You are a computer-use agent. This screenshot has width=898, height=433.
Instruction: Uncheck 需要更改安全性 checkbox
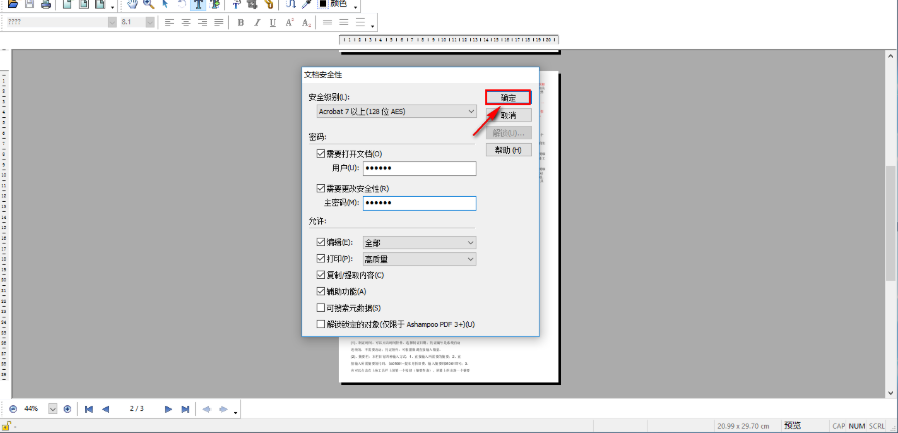click(321, 188)
